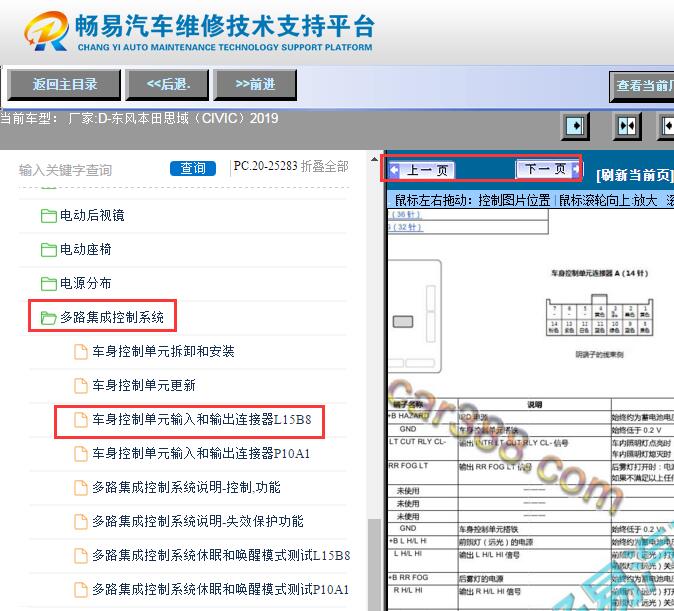Image resolution: width=674 pixels, height=611 pixels.
Task: Refresh current page via 刷新当前页
Action: [634, 175]
